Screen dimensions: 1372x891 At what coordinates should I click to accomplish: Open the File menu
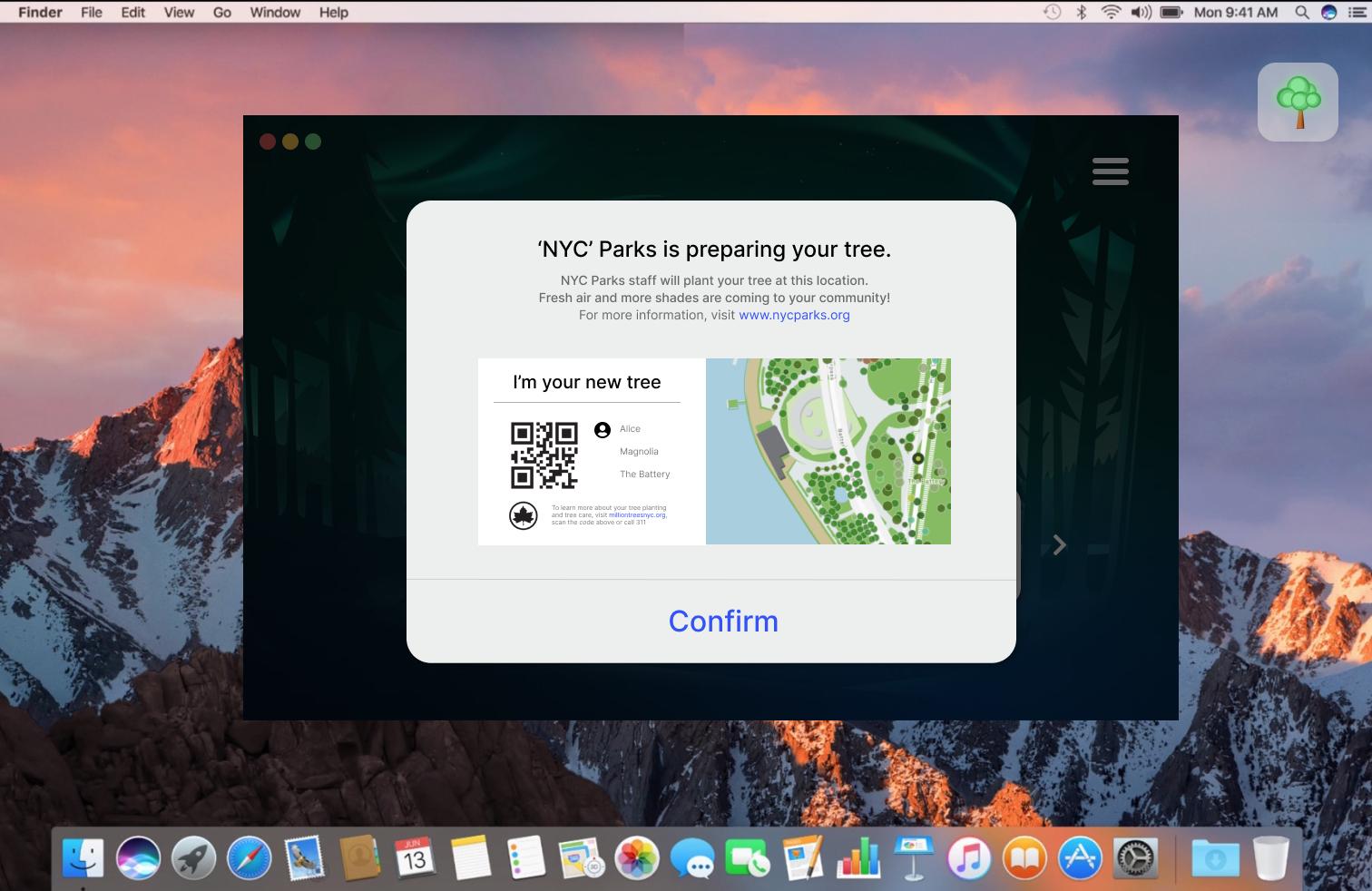[92, 12]
